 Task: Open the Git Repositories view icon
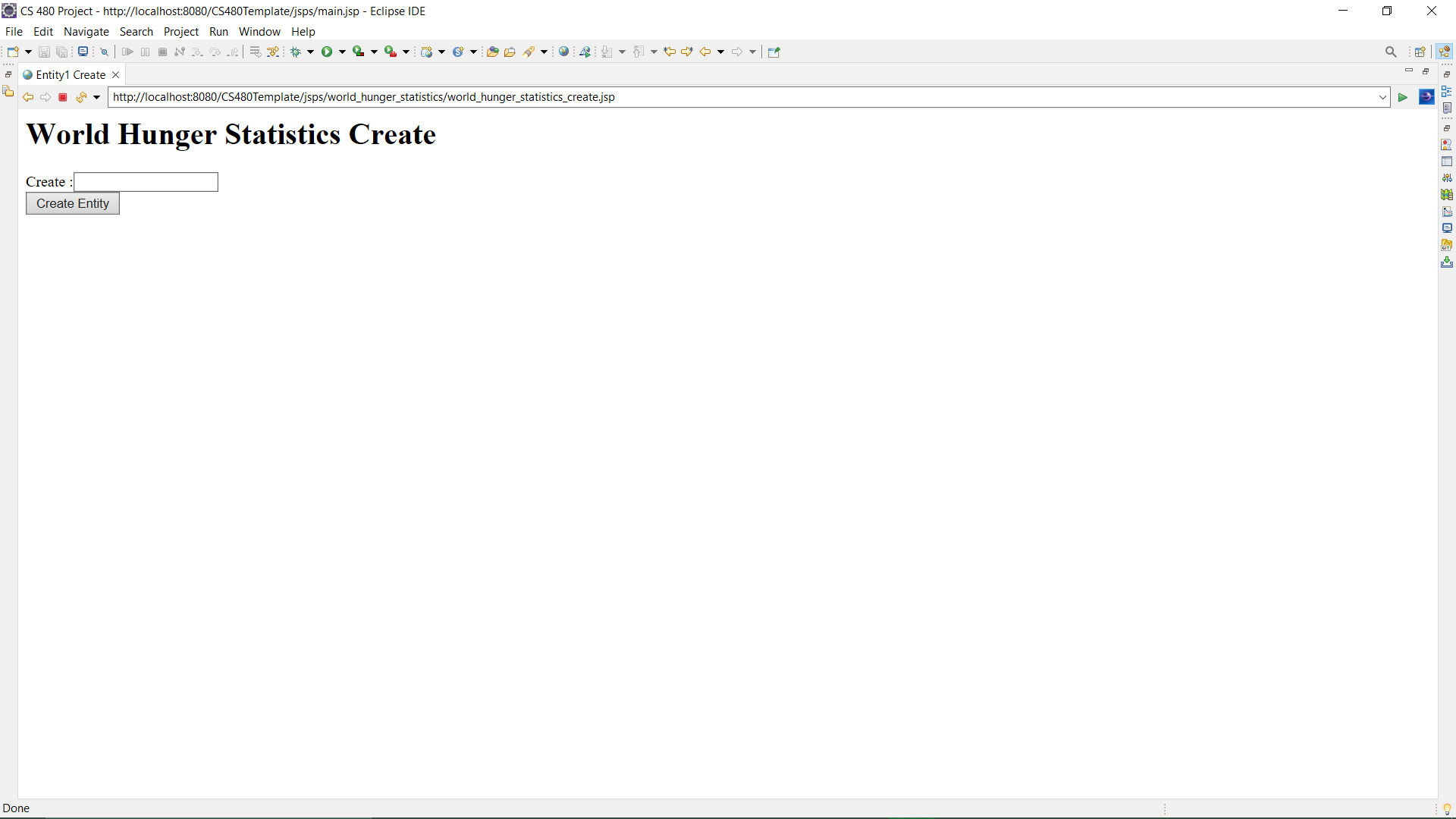coord(1448,243)
